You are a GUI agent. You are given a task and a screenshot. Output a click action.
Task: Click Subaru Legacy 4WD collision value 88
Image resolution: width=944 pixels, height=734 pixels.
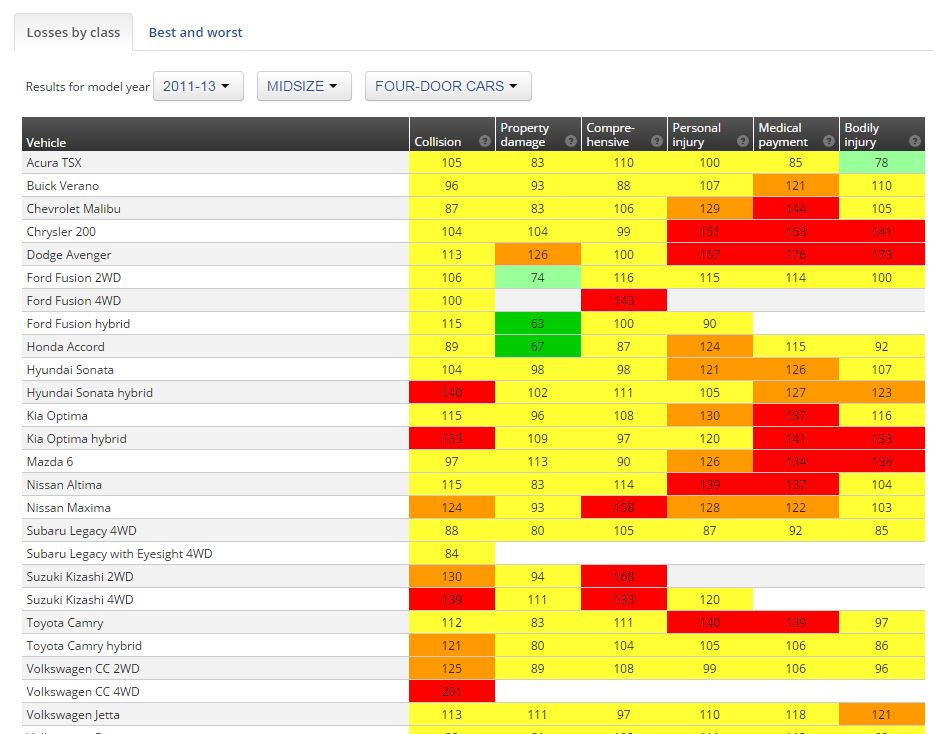click(452, 530)
